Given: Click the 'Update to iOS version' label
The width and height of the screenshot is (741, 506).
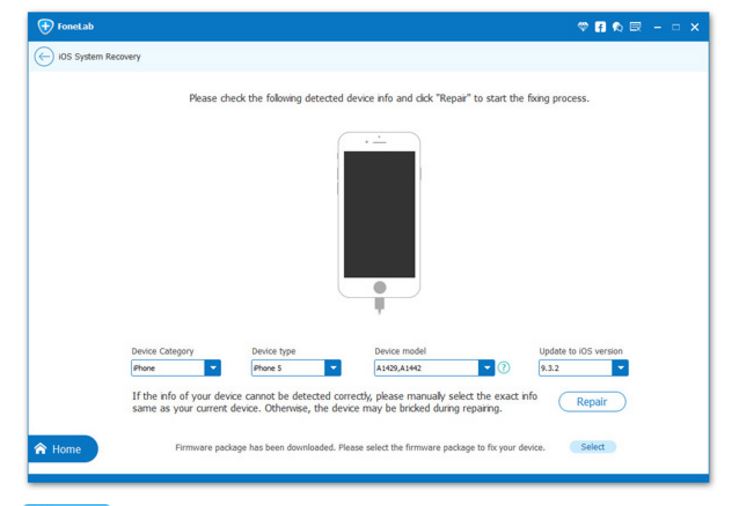Looking at the screenshot, I should pyautogui.click(x=581, y=351).
